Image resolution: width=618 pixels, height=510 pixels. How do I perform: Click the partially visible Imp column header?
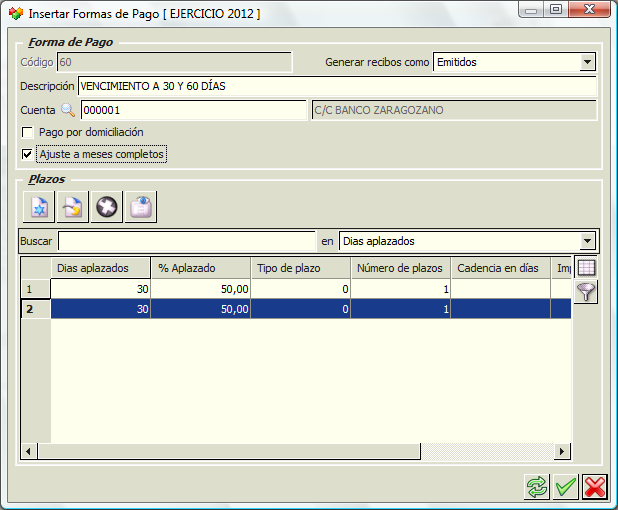tap(561, 268)
